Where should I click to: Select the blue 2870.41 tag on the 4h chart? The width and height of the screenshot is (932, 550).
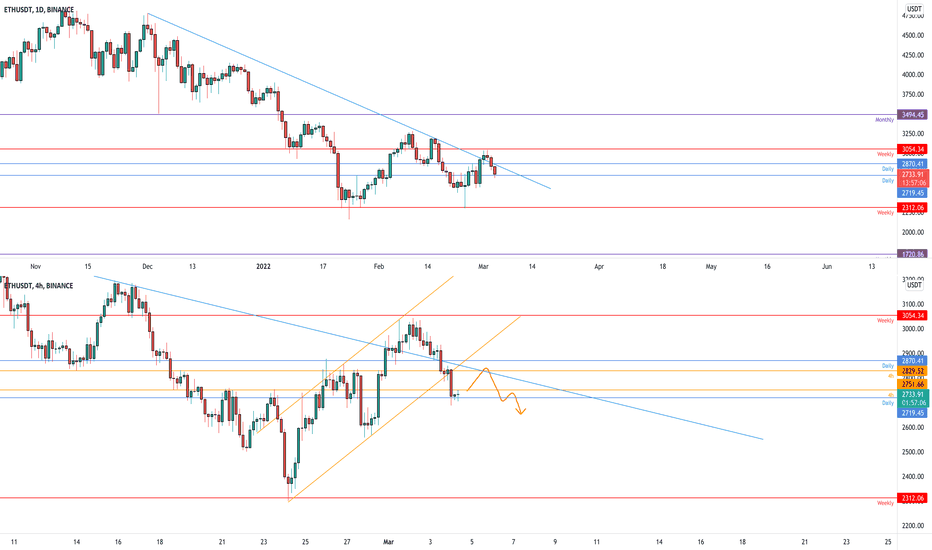(912, 361)
